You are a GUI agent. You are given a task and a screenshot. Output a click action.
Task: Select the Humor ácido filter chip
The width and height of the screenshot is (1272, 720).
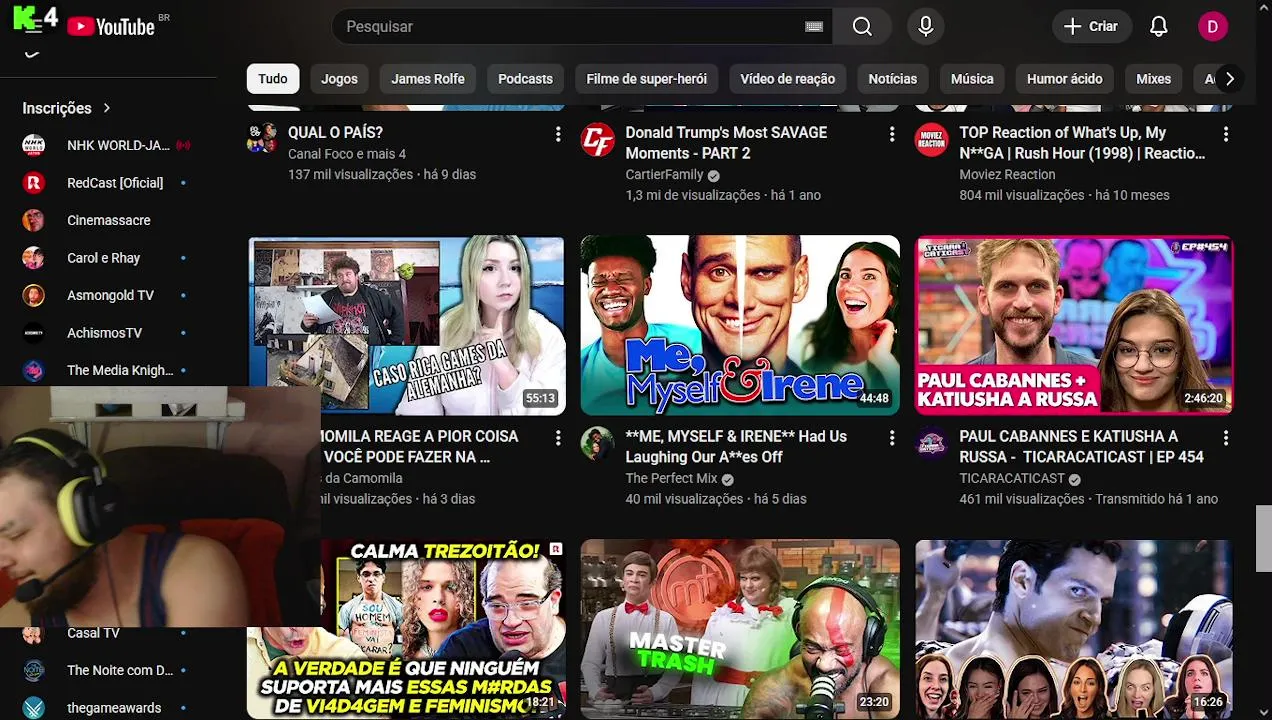tap(1065, 79)
